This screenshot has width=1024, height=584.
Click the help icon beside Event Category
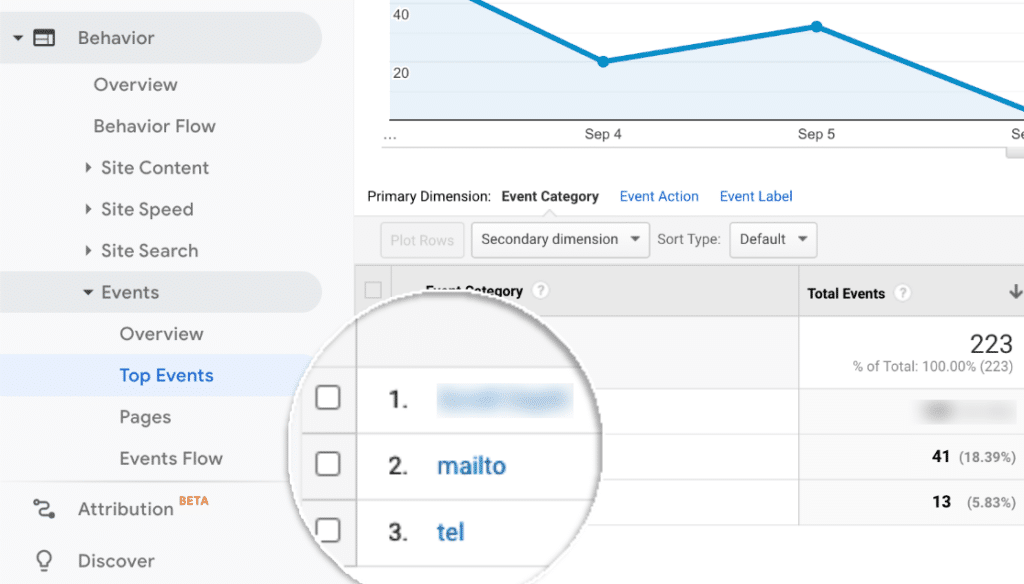click(540, 290)
